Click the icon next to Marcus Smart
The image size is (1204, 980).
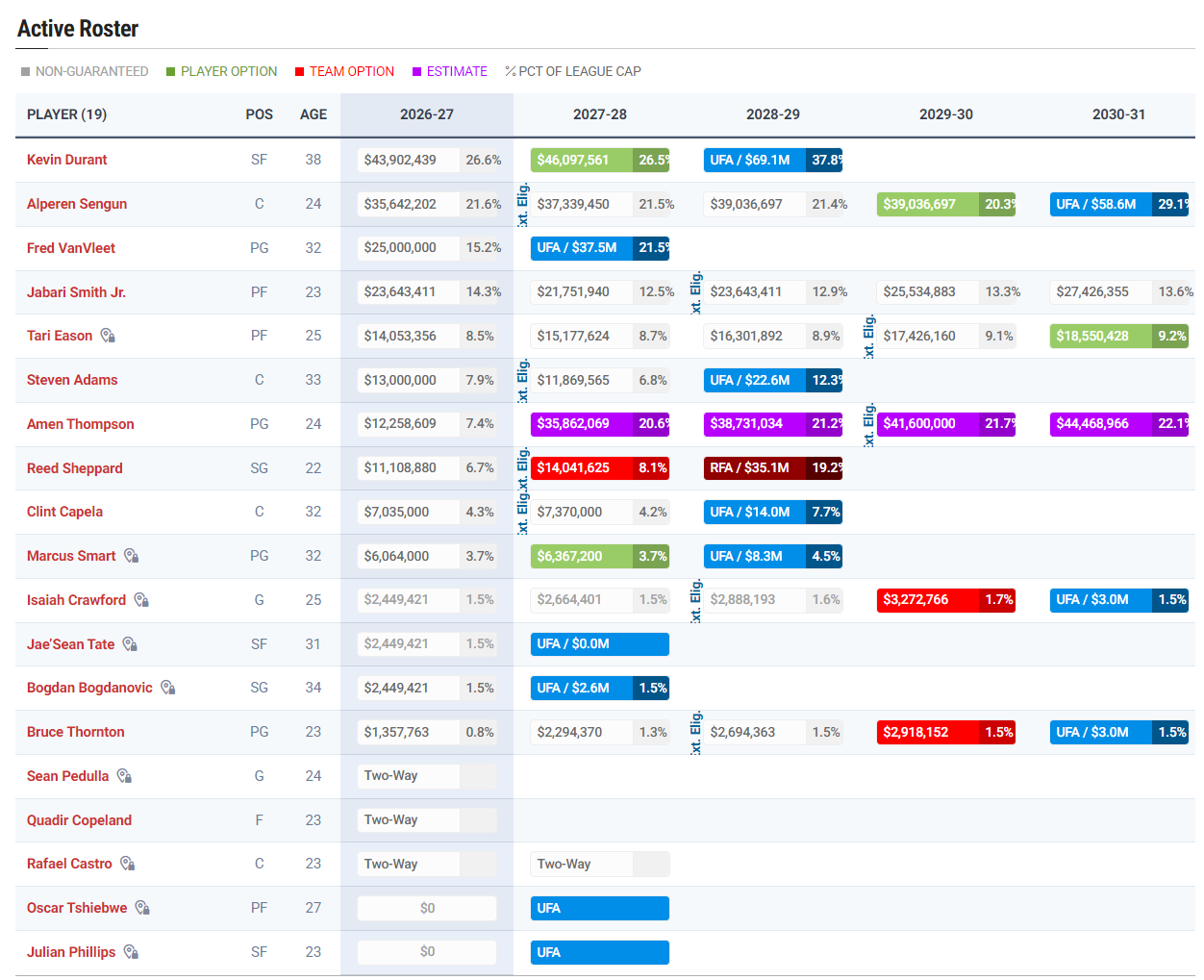tap(131, 556)
